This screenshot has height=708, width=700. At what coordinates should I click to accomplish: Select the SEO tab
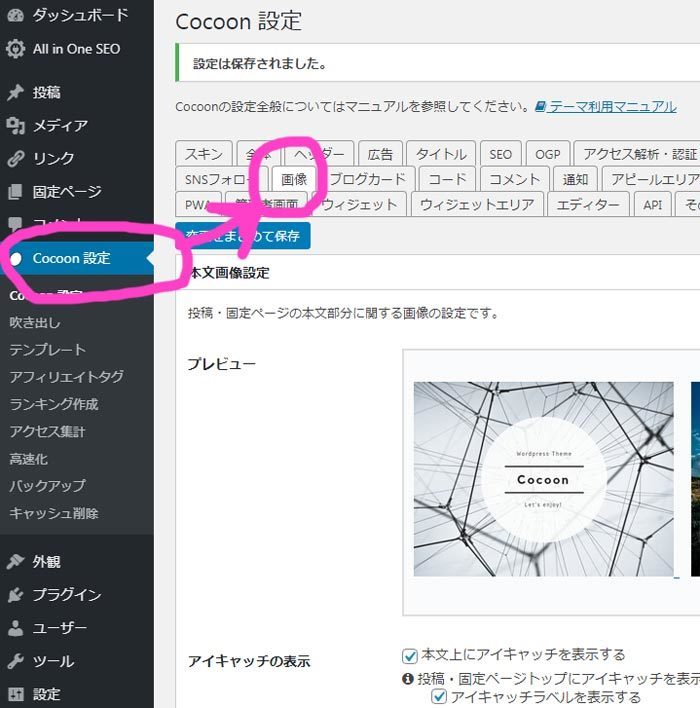click(x=500, y=154)
